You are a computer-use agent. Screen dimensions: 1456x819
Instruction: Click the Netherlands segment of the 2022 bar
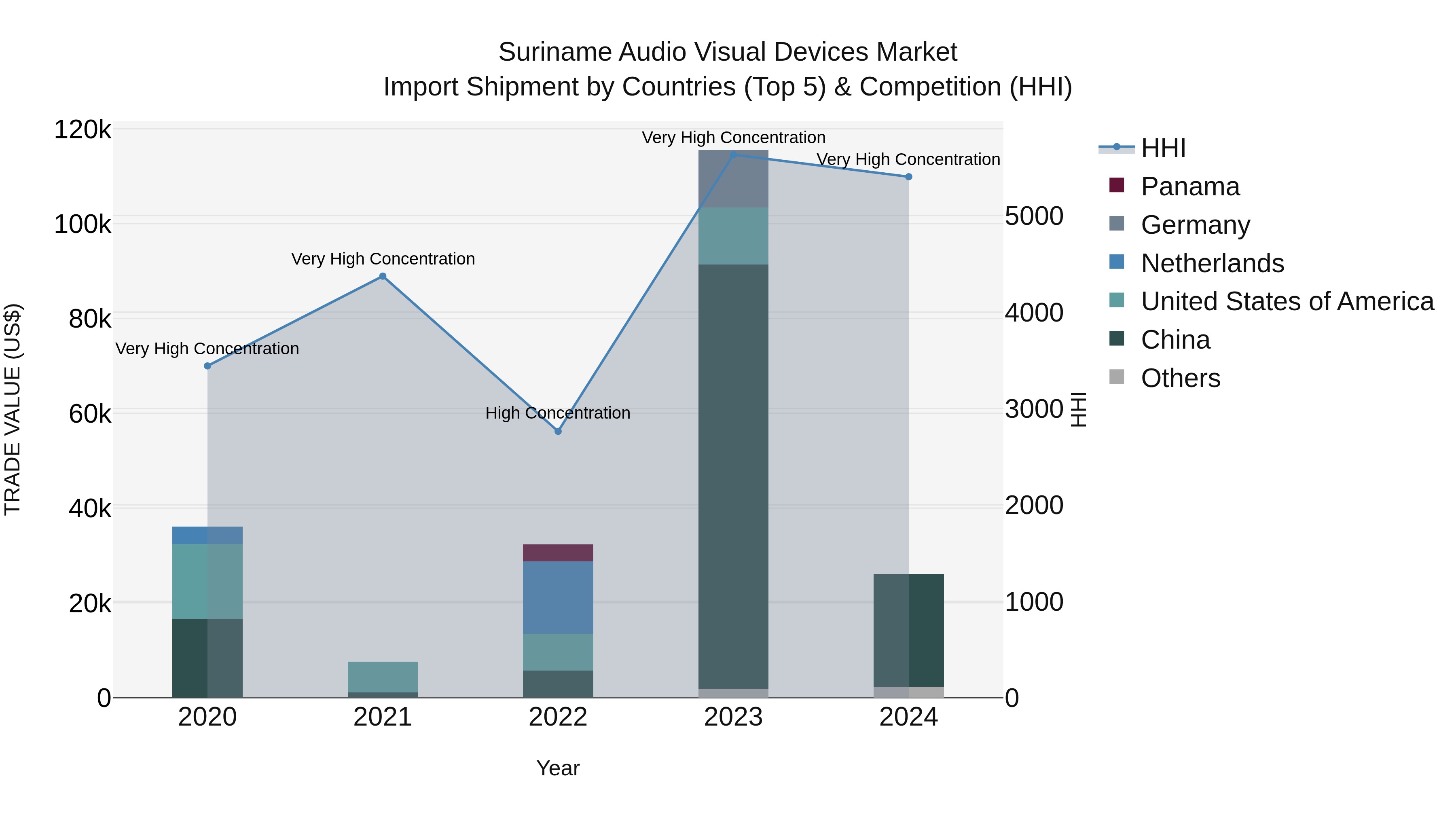click(x=558, y=597)
